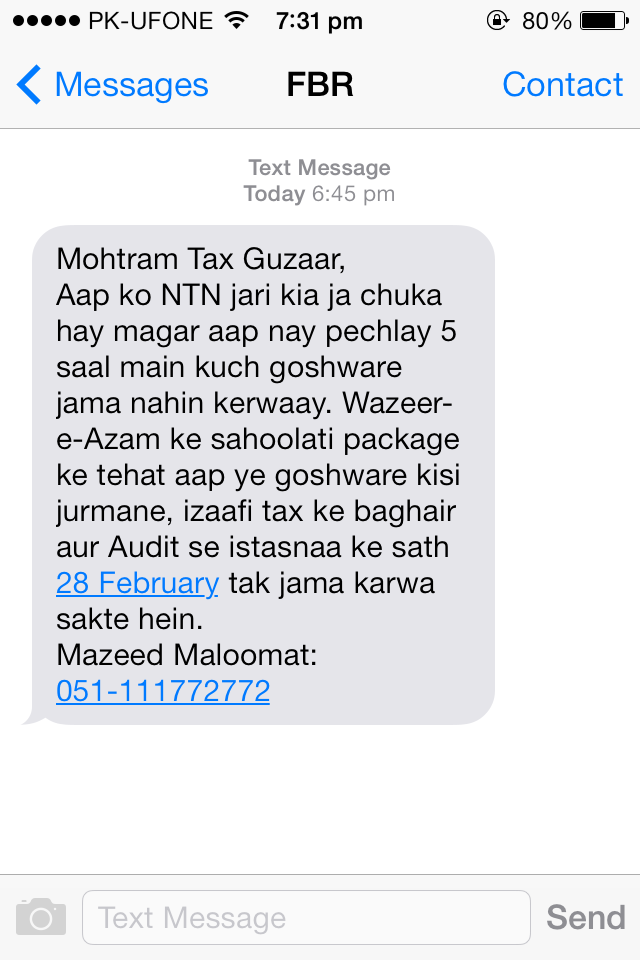Screen dimensions: 640x960
Task: Tap the battery icon in the status bar
Action: (x=604, y=21)
